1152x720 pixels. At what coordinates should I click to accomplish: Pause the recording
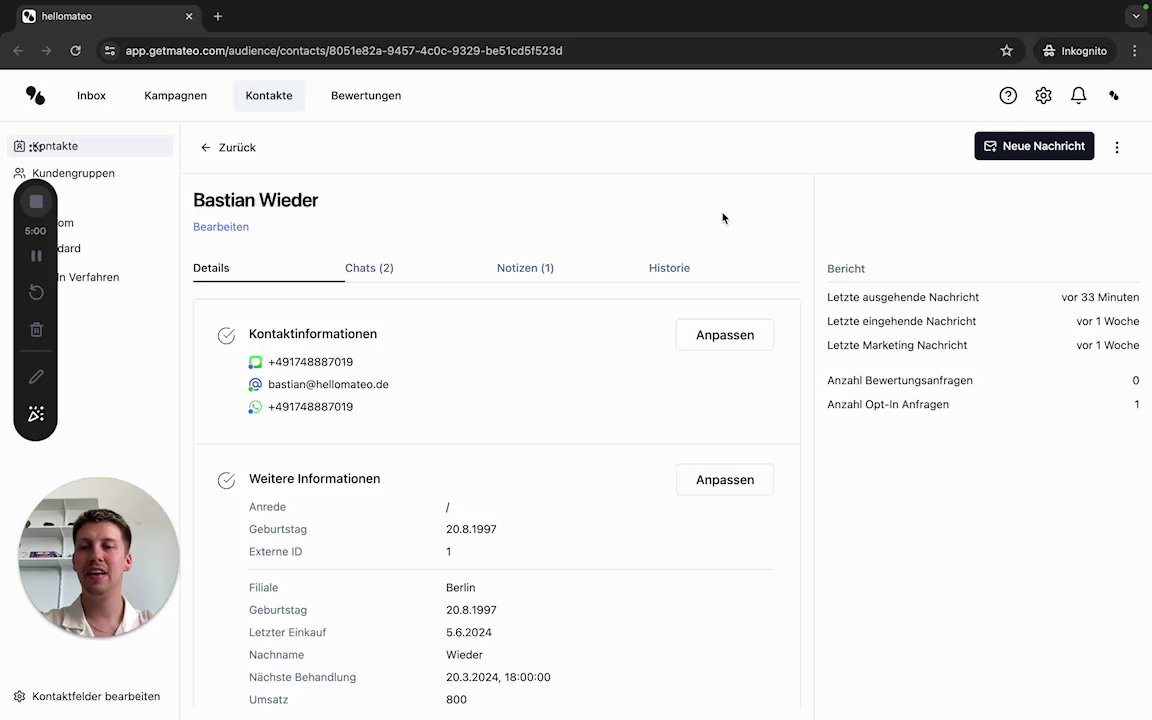(x=36, y=256)
